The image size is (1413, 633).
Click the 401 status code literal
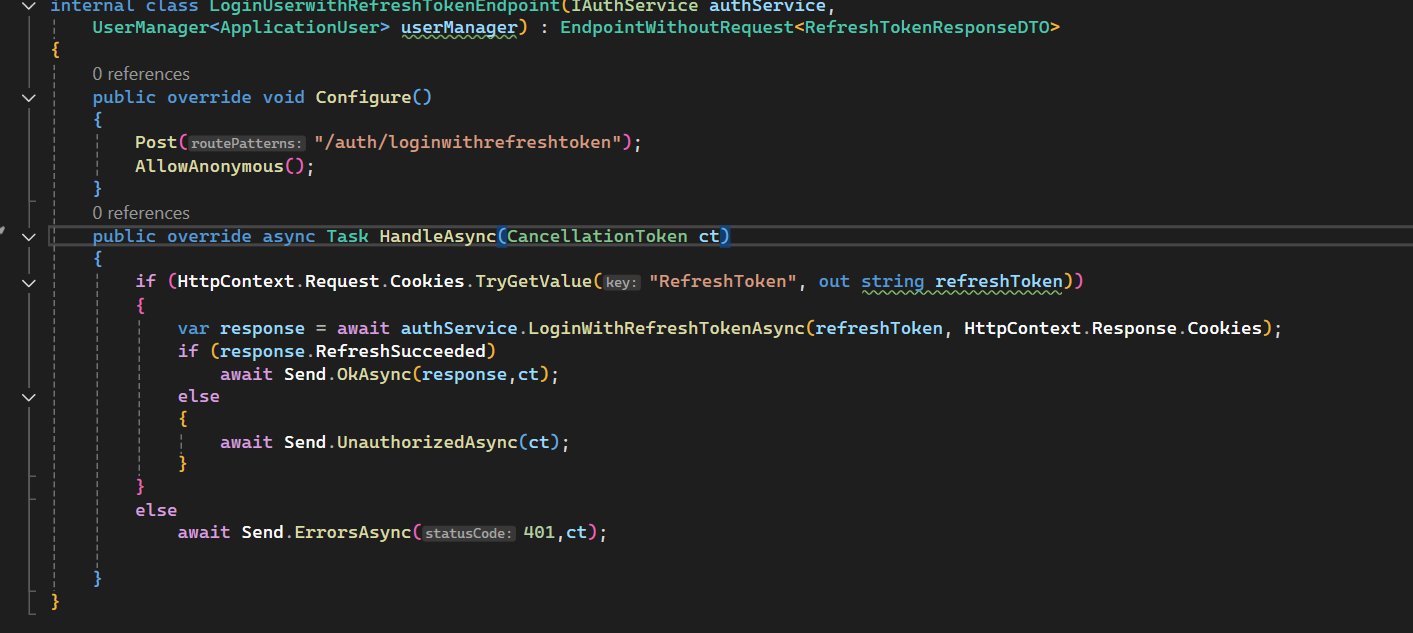click(x=539, y=532)
